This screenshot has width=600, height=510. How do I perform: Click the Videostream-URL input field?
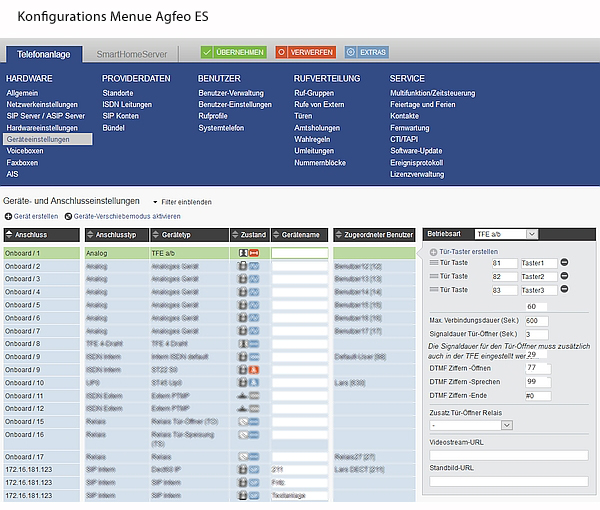pos(509,455)
